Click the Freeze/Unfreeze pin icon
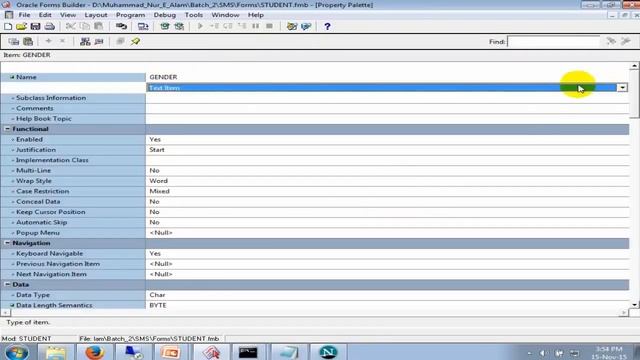 click(x=136, y=41)
